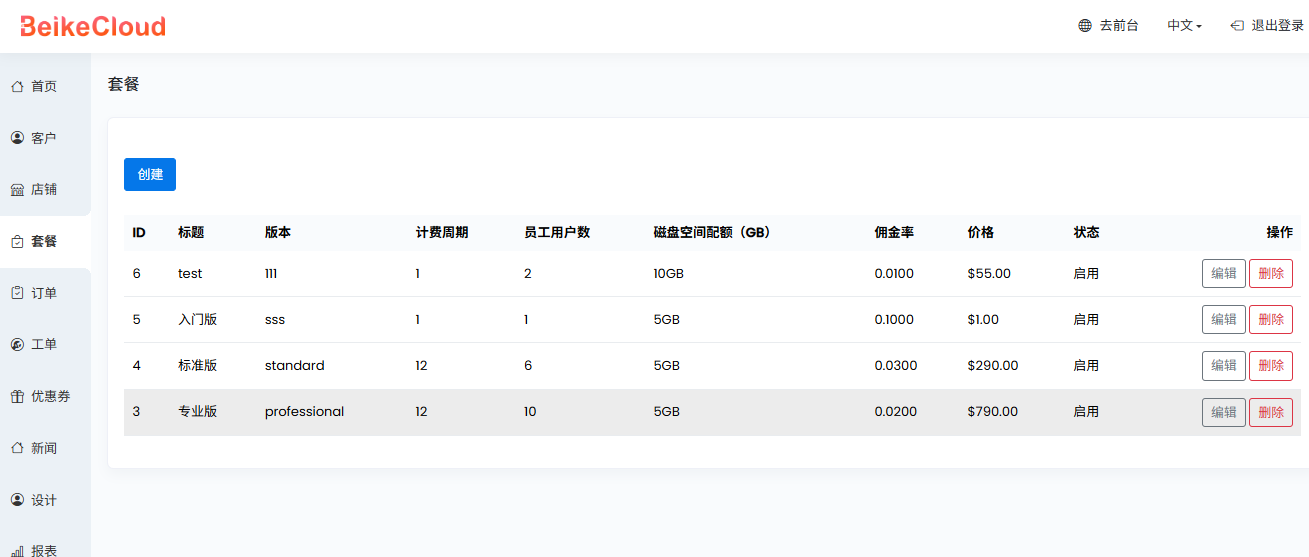Click the 创建 button
Viewport: 1309px width, 557px height.
150,174
